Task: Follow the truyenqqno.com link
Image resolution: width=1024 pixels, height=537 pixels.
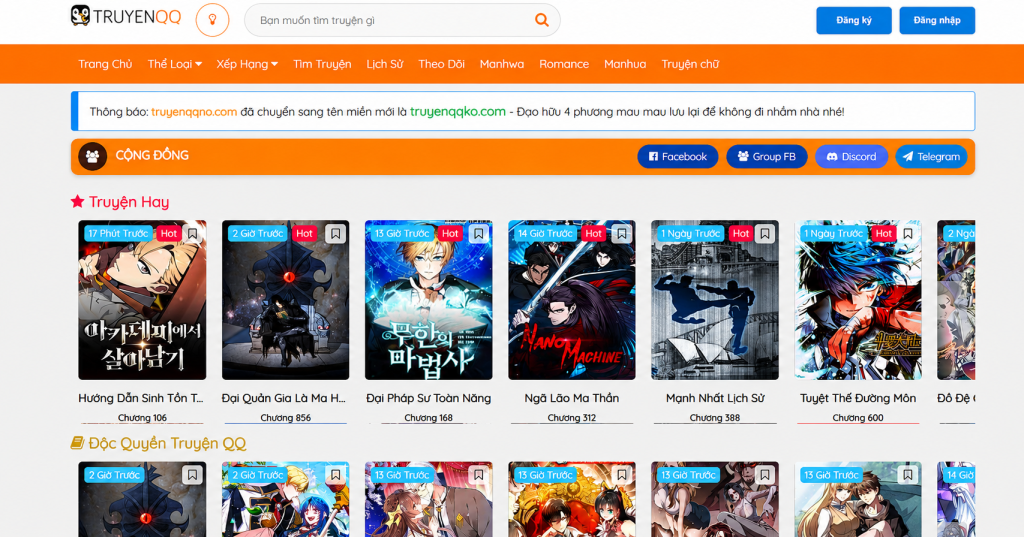Action: tap(194, 112)
